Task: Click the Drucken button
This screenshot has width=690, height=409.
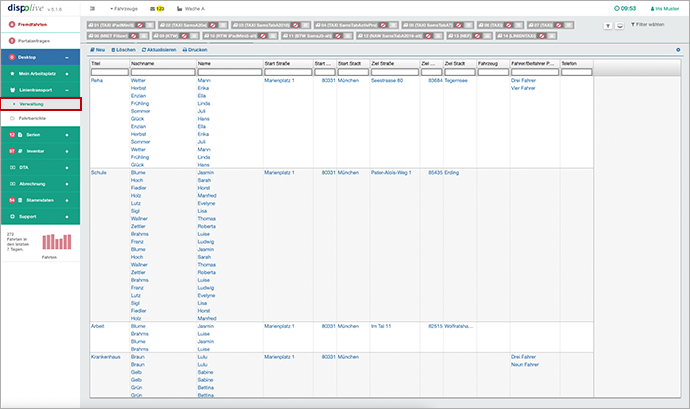Action: [195, 50]
